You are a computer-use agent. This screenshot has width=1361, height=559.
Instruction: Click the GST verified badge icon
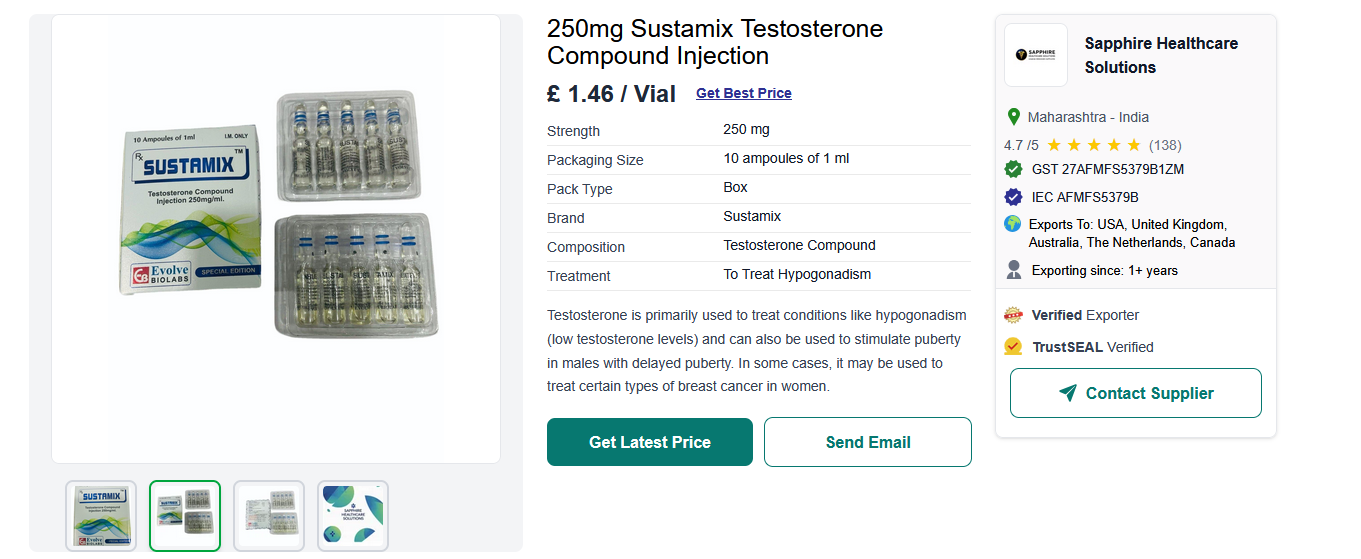tap(1013, 169)
